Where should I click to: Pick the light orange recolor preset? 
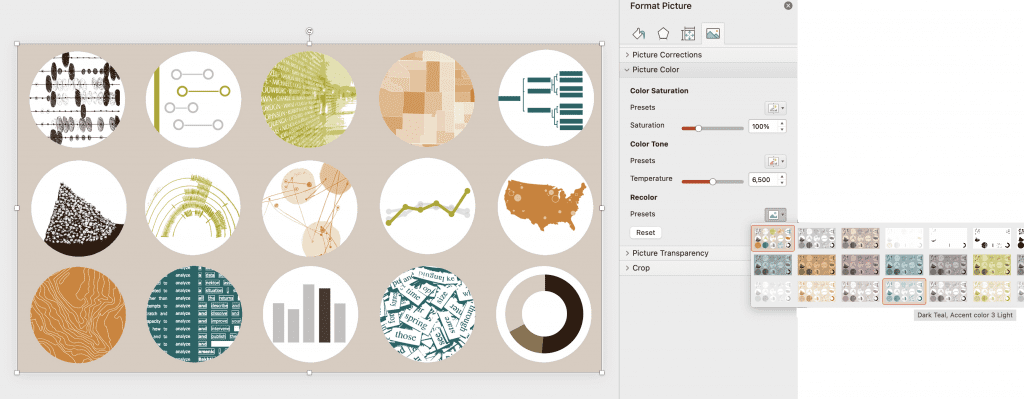click(816, 292)
